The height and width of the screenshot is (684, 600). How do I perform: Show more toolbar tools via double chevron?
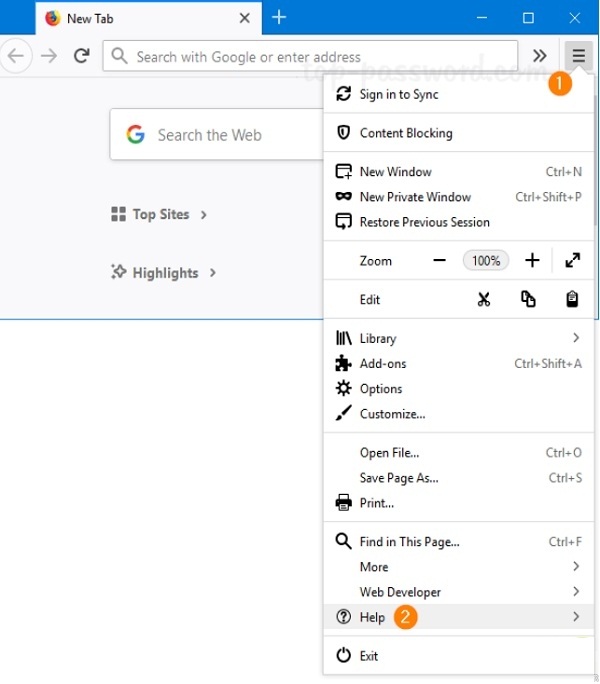[x=540, y=56]
